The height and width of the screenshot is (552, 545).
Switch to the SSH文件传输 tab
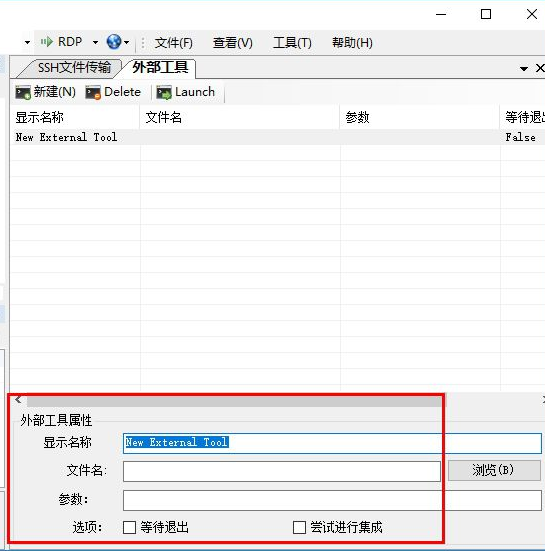(x=74, y=68)
